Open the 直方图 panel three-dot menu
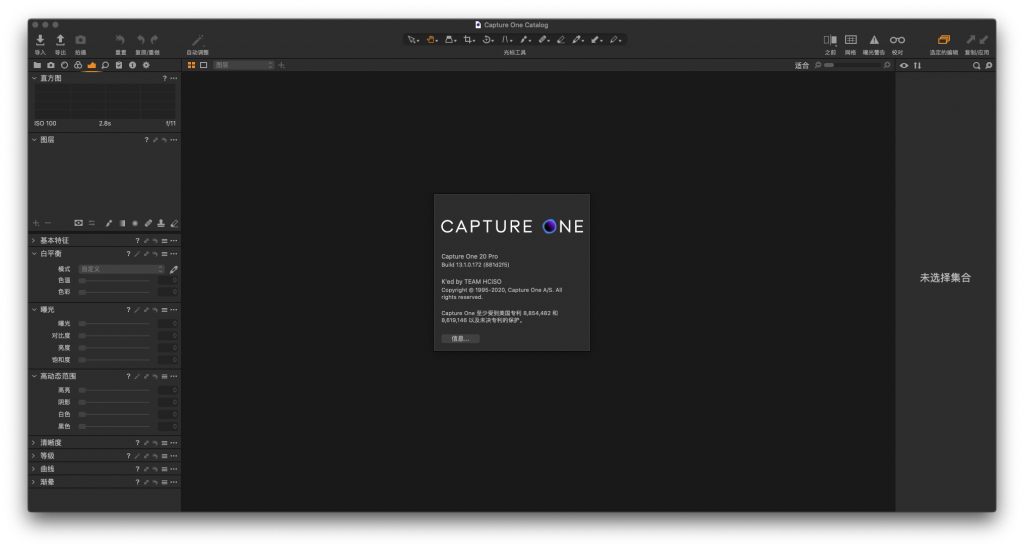The image size is (1024, 549). tap(174, 78)
